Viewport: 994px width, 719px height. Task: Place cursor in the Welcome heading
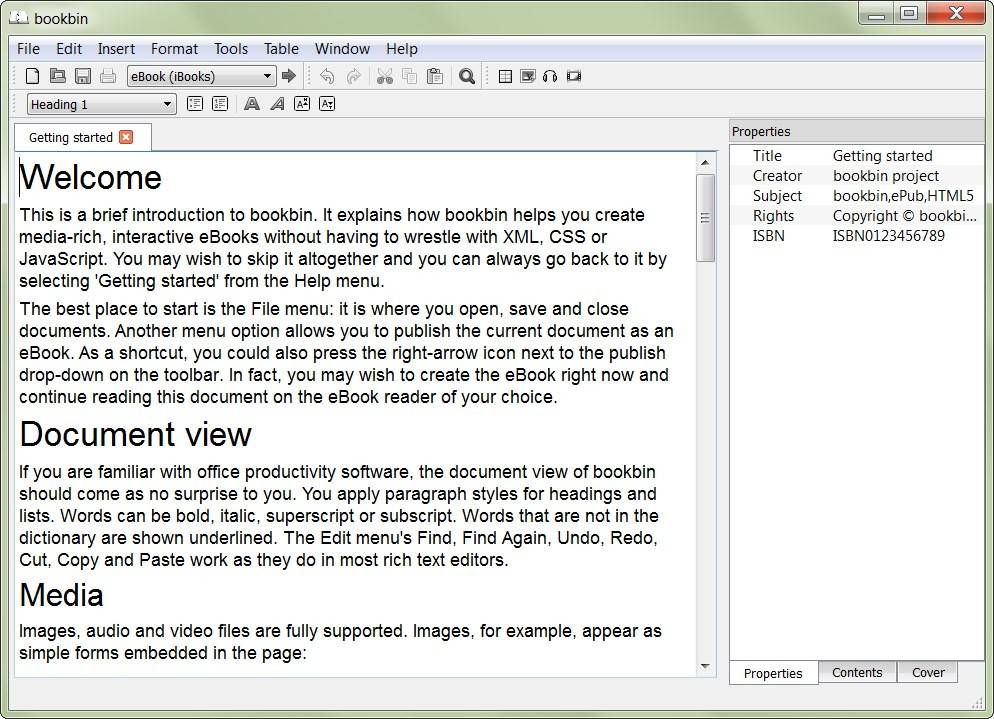click(x=91, y=177)
